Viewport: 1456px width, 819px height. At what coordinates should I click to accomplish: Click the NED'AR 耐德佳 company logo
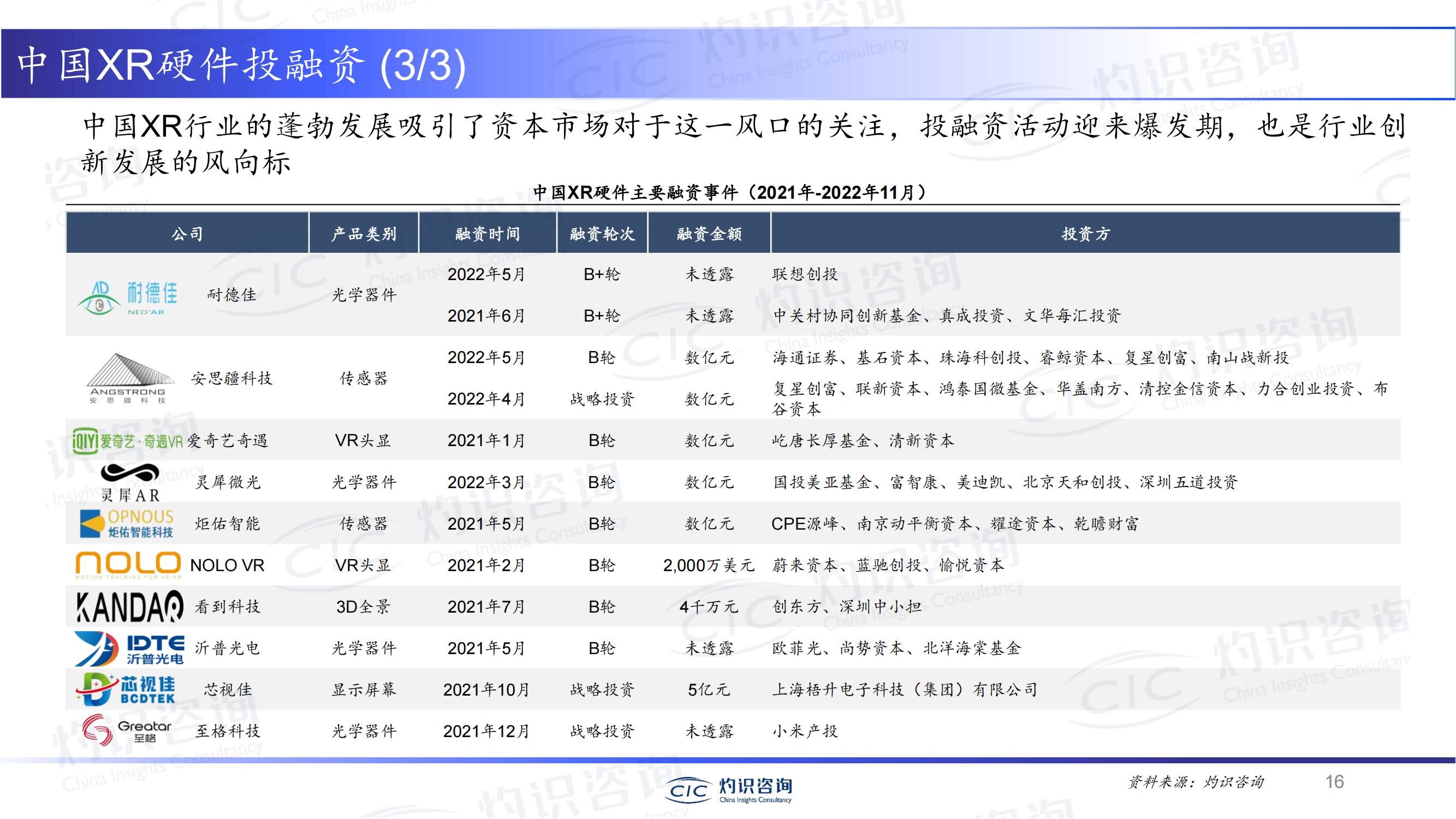coord(127,298)
